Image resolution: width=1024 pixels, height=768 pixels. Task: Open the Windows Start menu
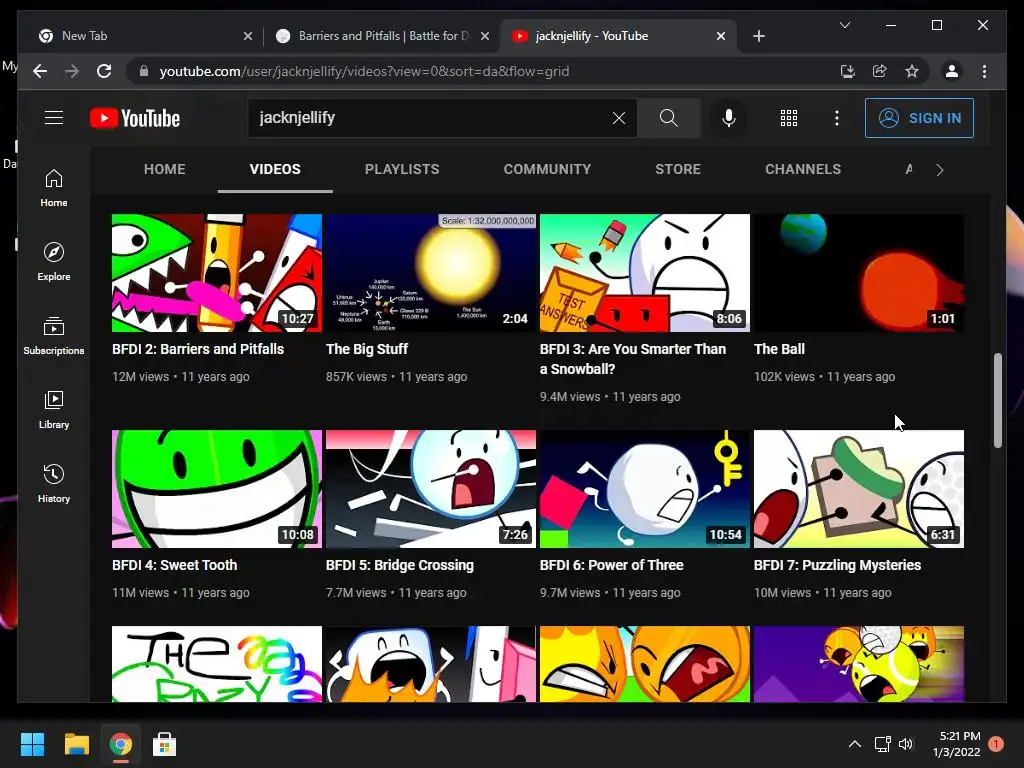click(32, 744)
